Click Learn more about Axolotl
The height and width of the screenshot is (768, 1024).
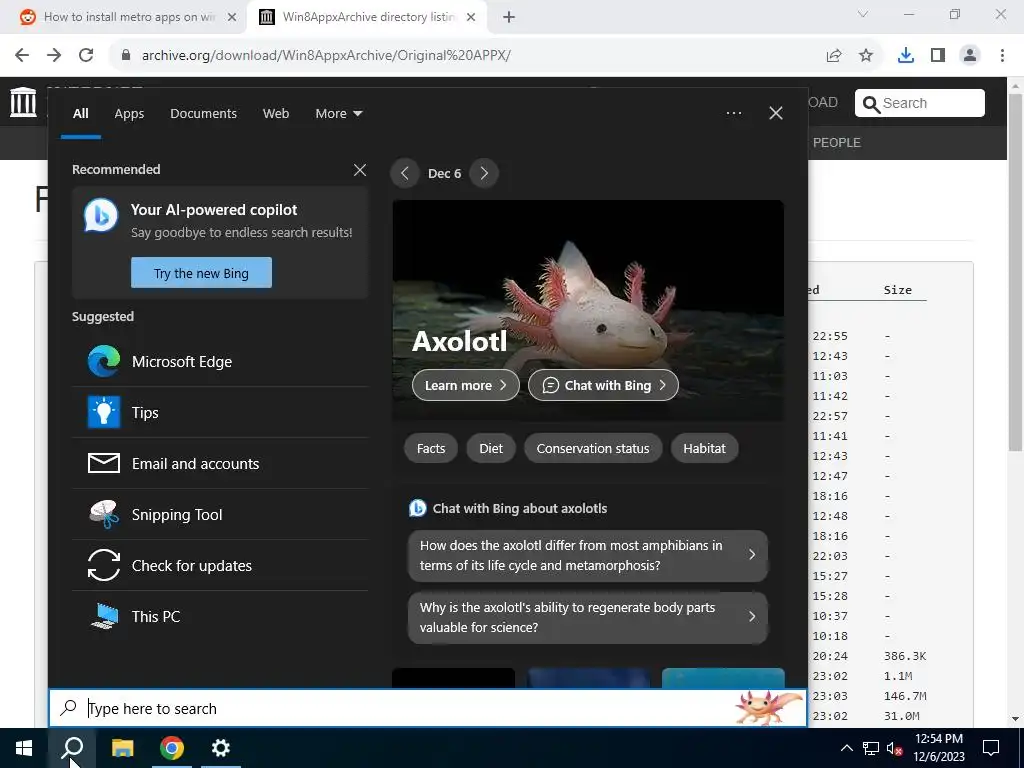click(466, 385)
